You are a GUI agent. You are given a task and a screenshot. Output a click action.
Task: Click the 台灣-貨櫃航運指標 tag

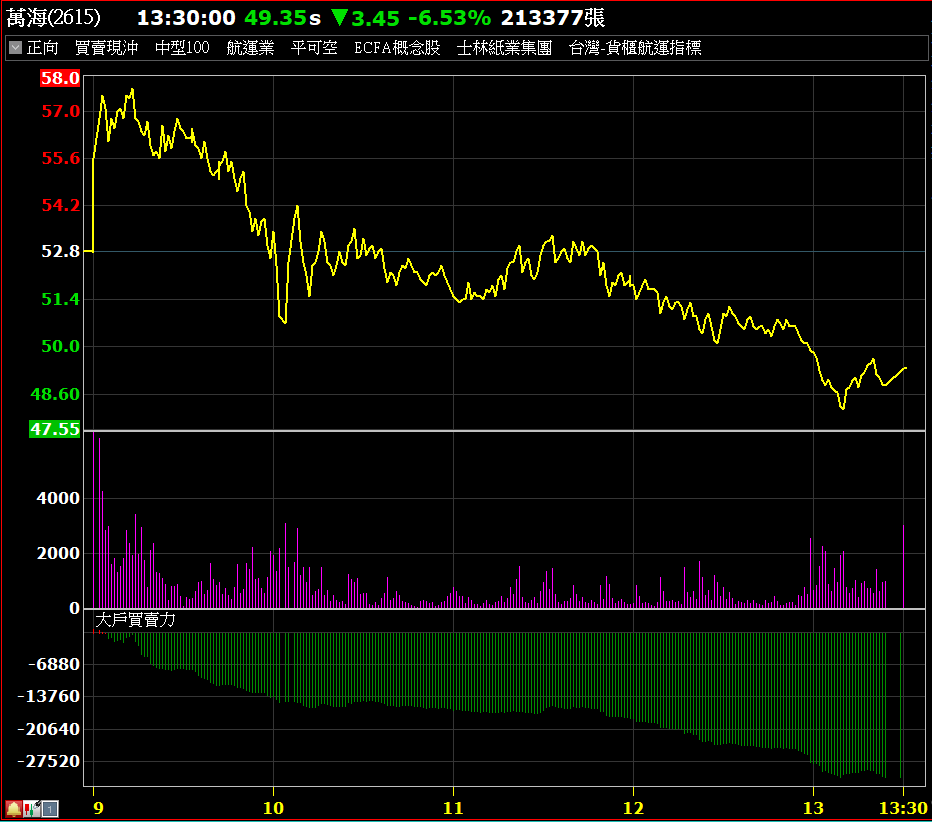click(x=635, y=47)
